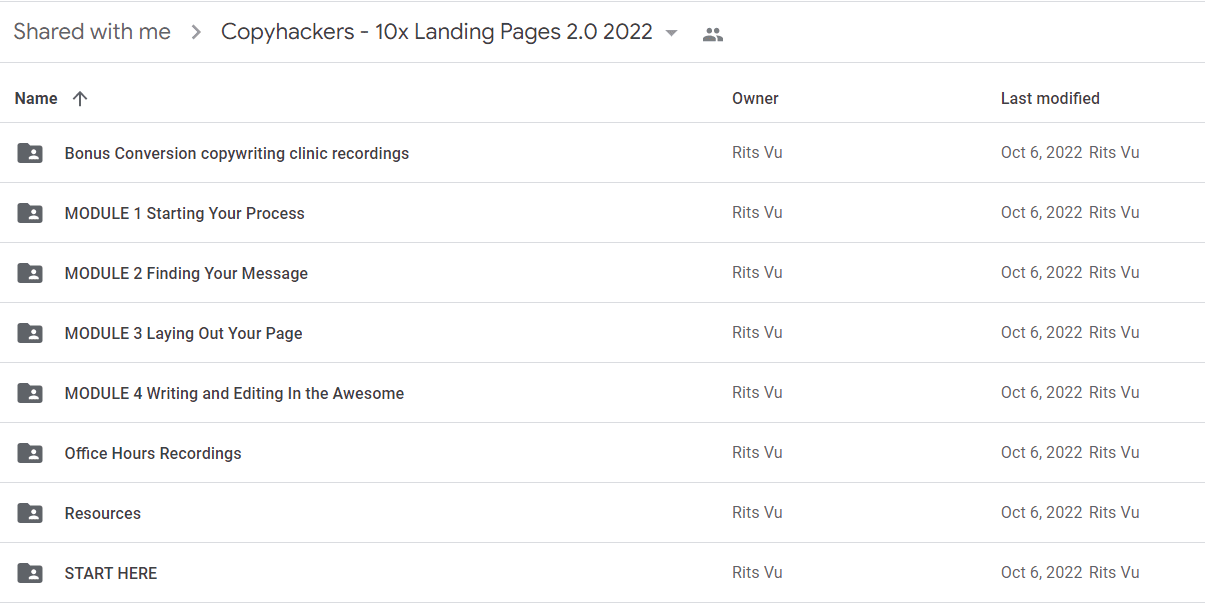Click the Owner column header
1205x604 pixels.
[755, 98]
